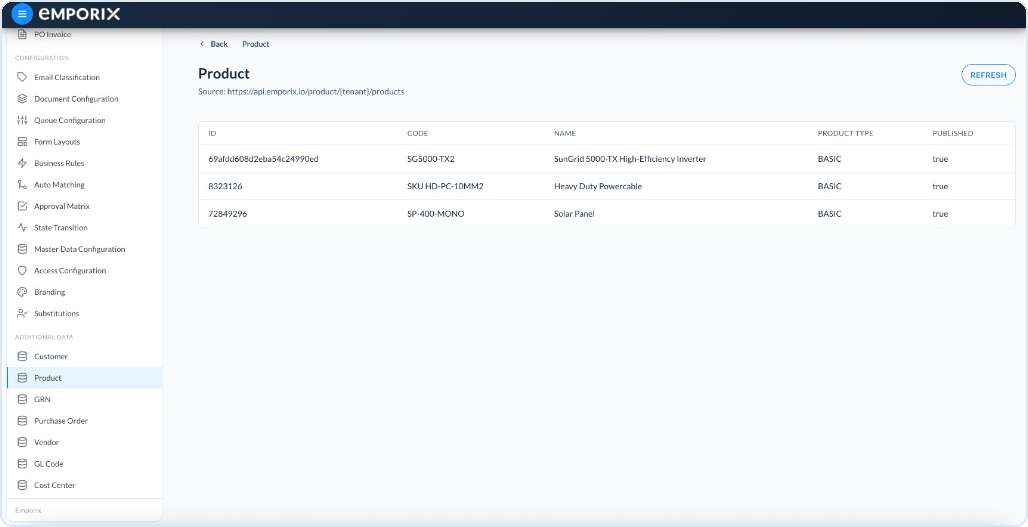Click the Email Classification tag icon

[x=22, y=77]
